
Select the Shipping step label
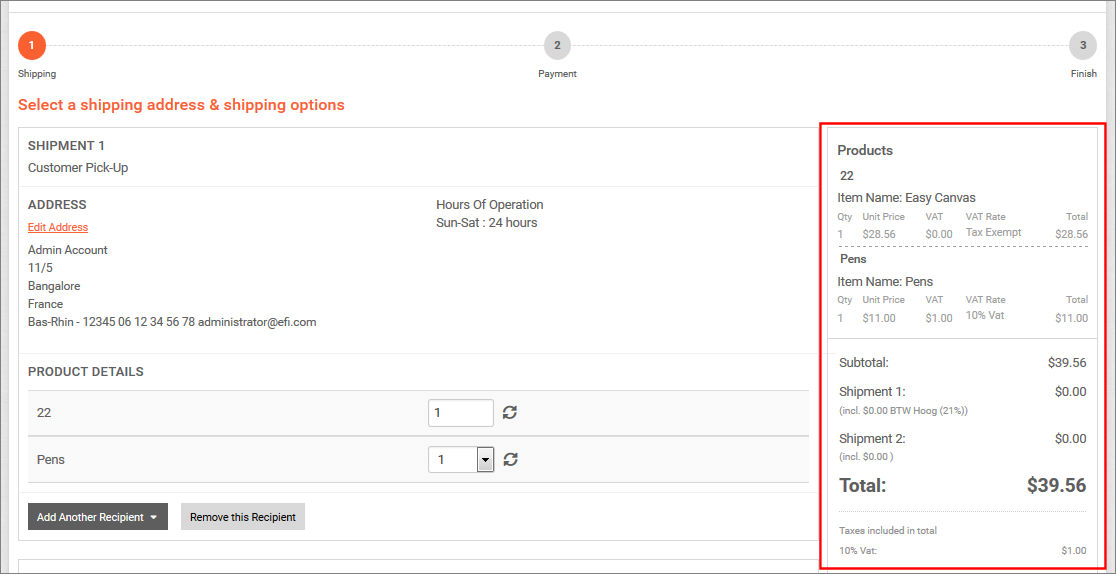pyautogui.click(x=37, y=74)
